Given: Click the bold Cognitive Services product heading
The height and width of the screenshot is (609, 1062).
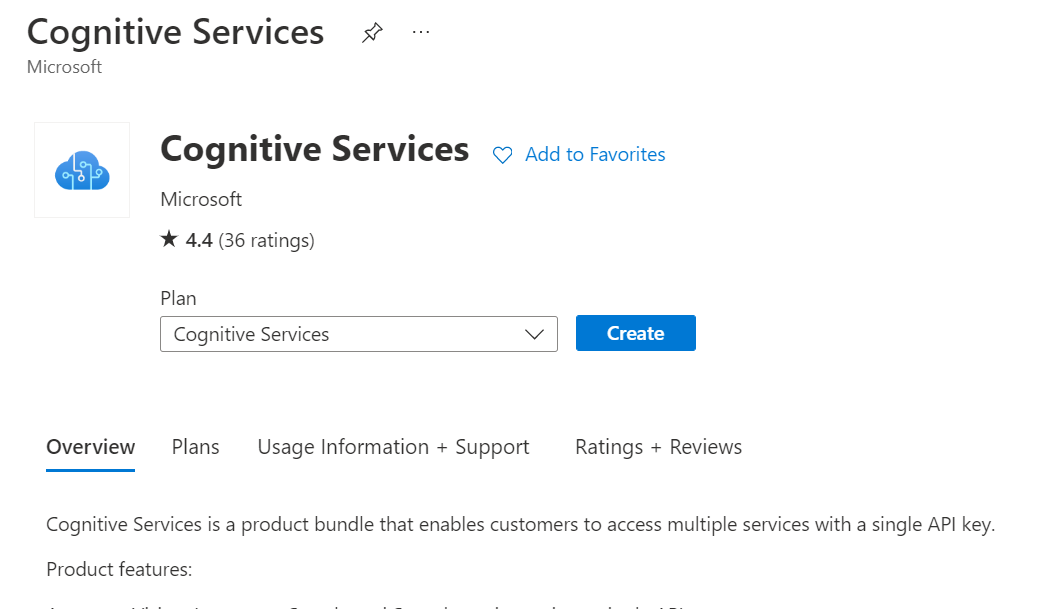Looking at the screenshot, I should pos(314,149).
